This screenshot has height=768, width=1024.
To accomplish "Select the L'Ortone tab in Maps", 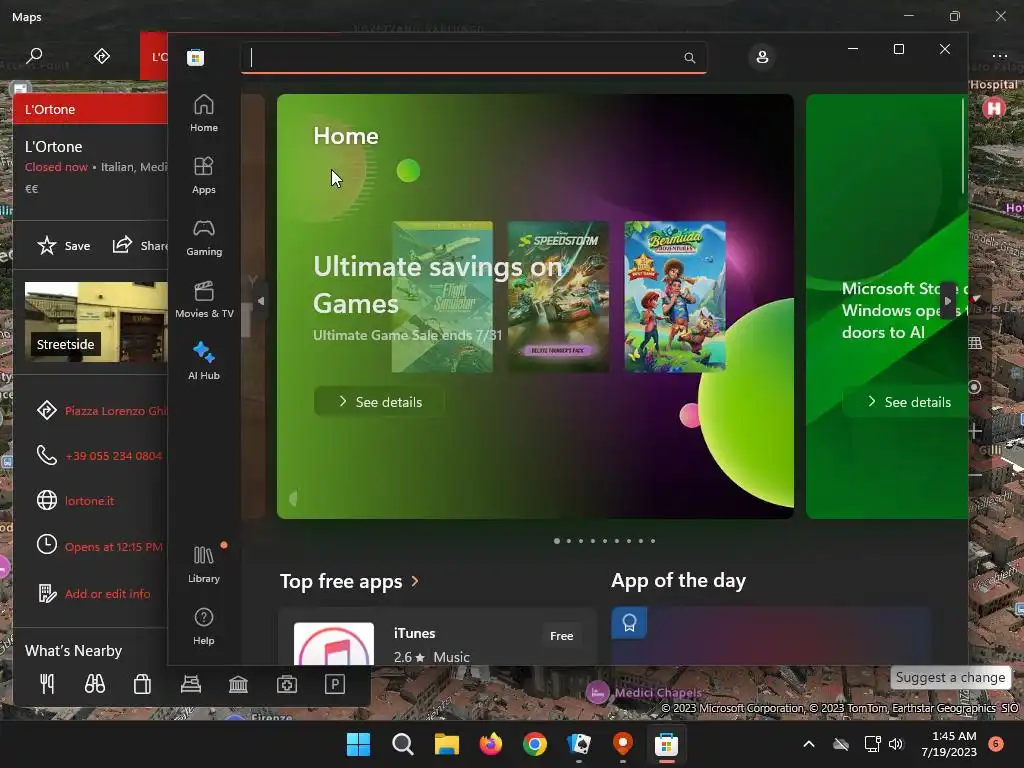I will pyautogui.click(x=154, y=56).
